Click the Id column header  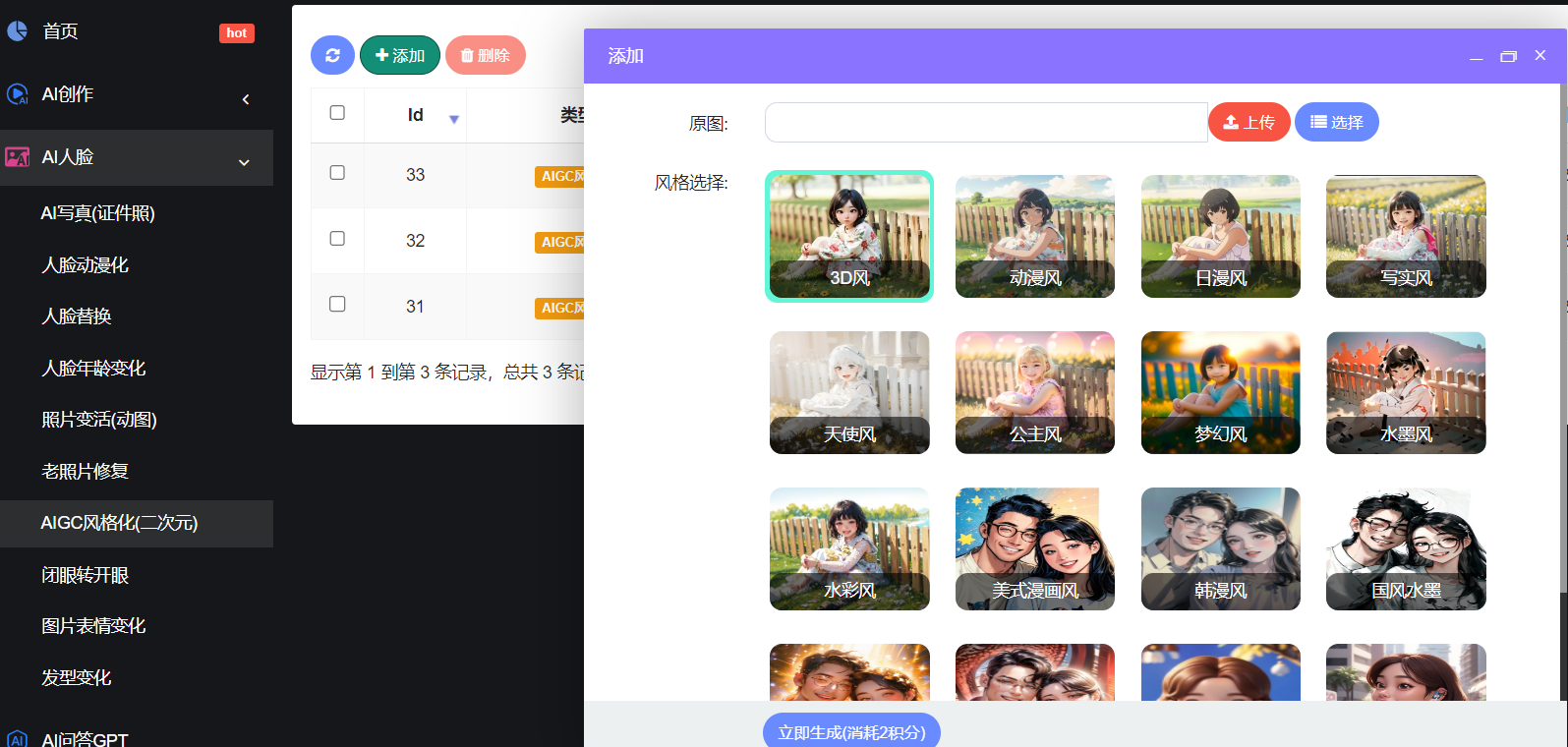415,115
